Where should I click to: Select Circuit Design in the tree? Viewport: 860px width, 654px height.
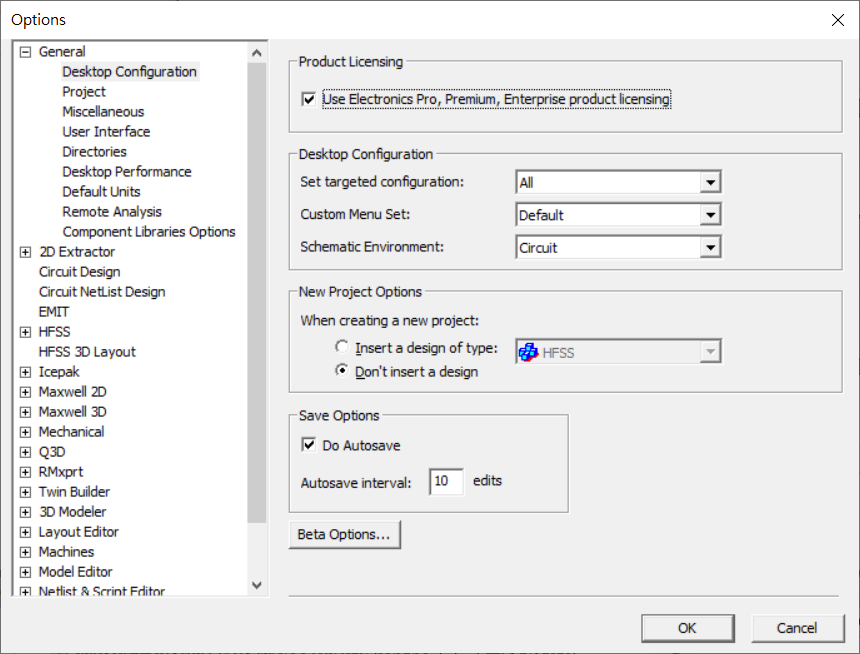click(80, 272)
